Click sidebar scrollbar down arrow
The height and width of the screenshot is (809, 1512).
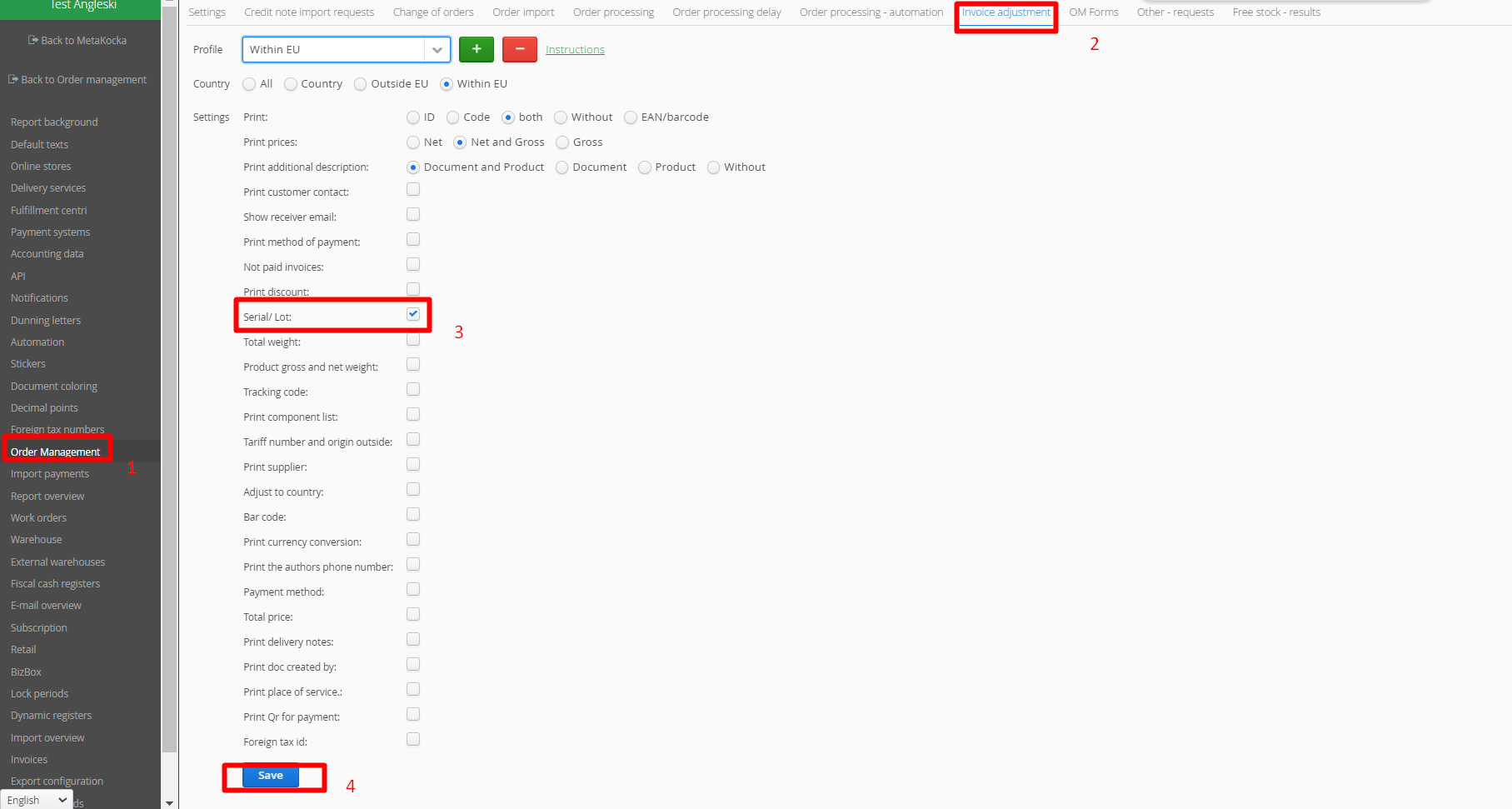click(x=169, y=803)
